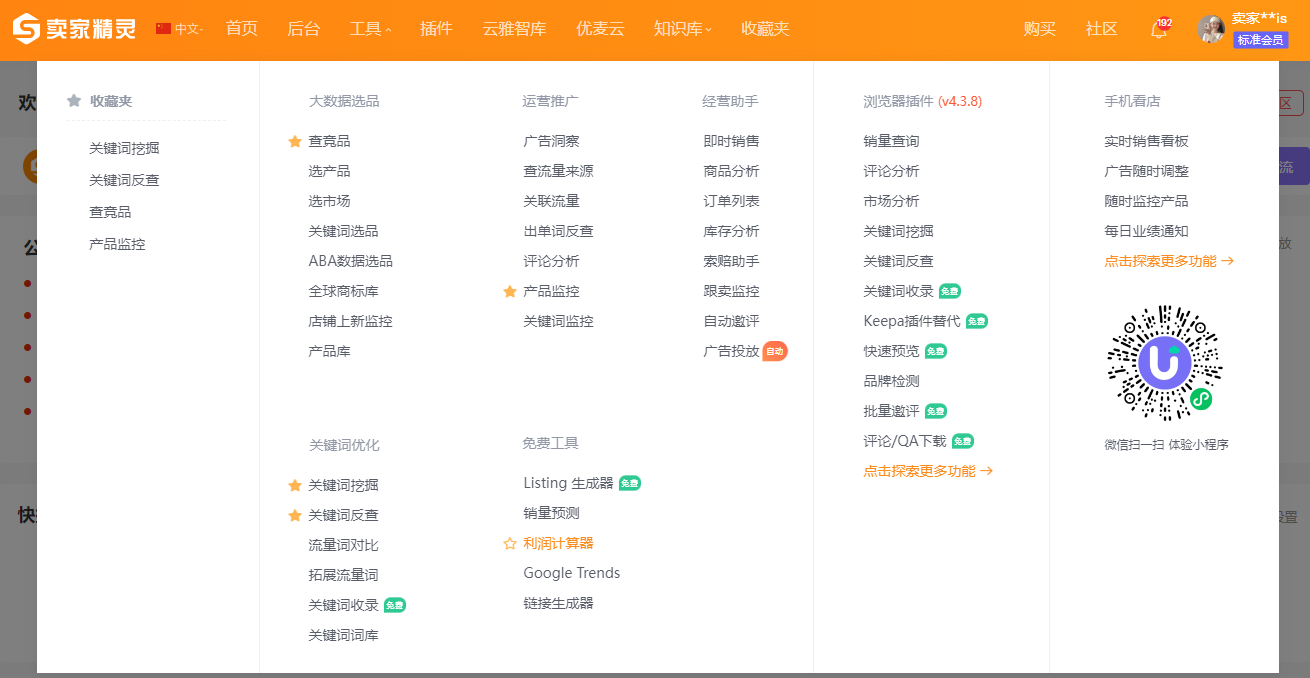Image resolution: width=1310 pixels, height=678 pixels.
Task: Click the user avatar picture
Action: pos(1211,29)
